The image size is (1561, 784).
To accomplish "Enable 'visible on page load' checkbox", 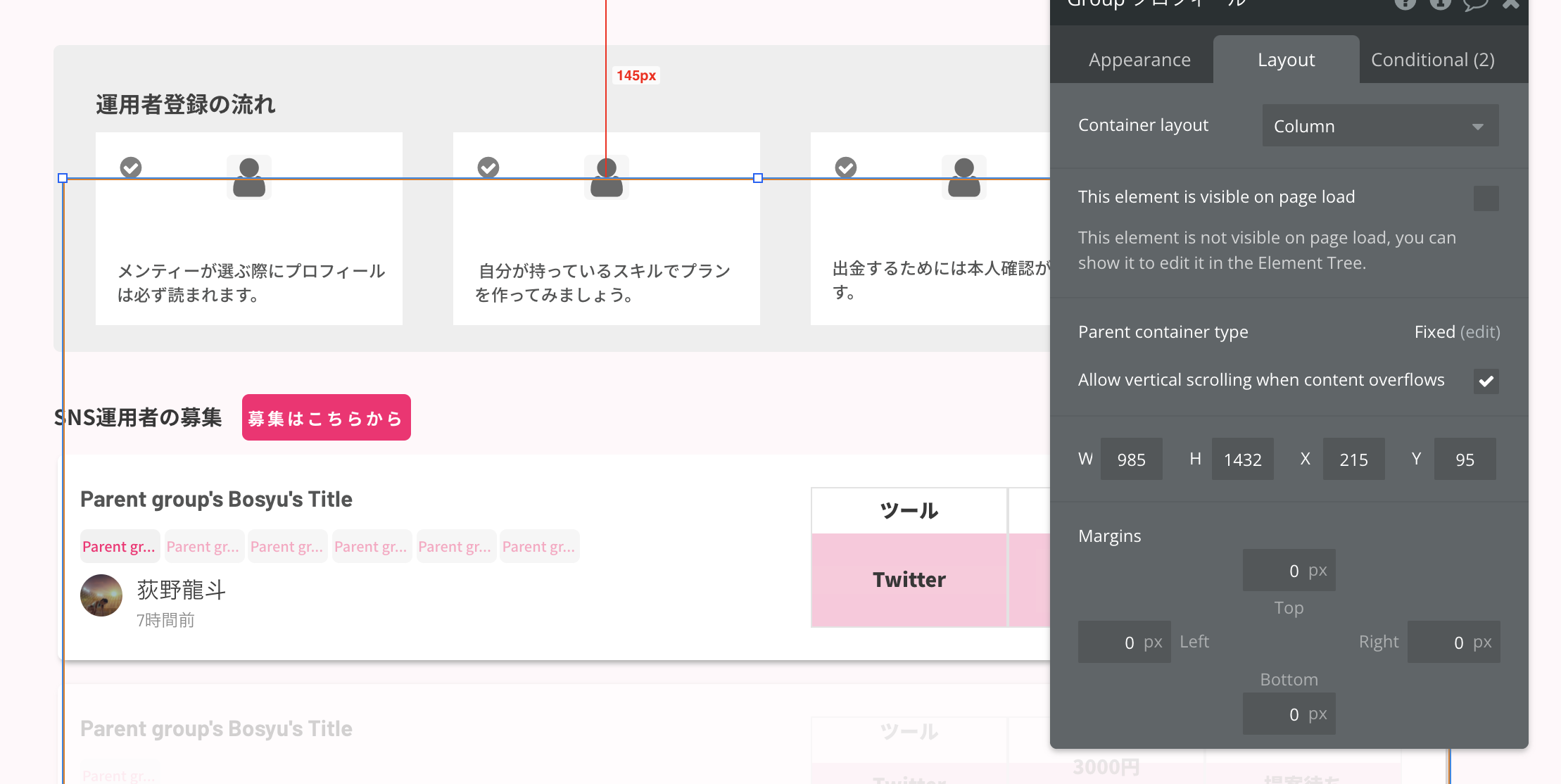I will coord(1486,198).
